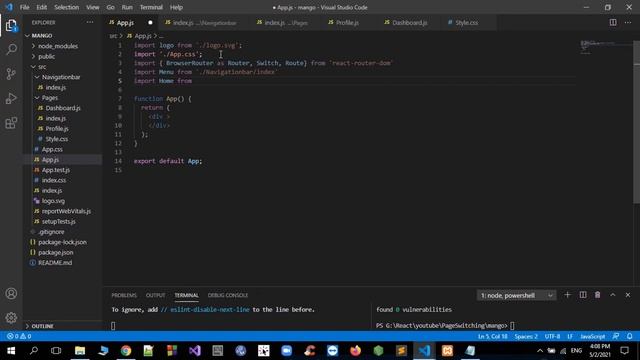Switch to DEBUG CONSOLE panel tab

[x=228, y=295]
